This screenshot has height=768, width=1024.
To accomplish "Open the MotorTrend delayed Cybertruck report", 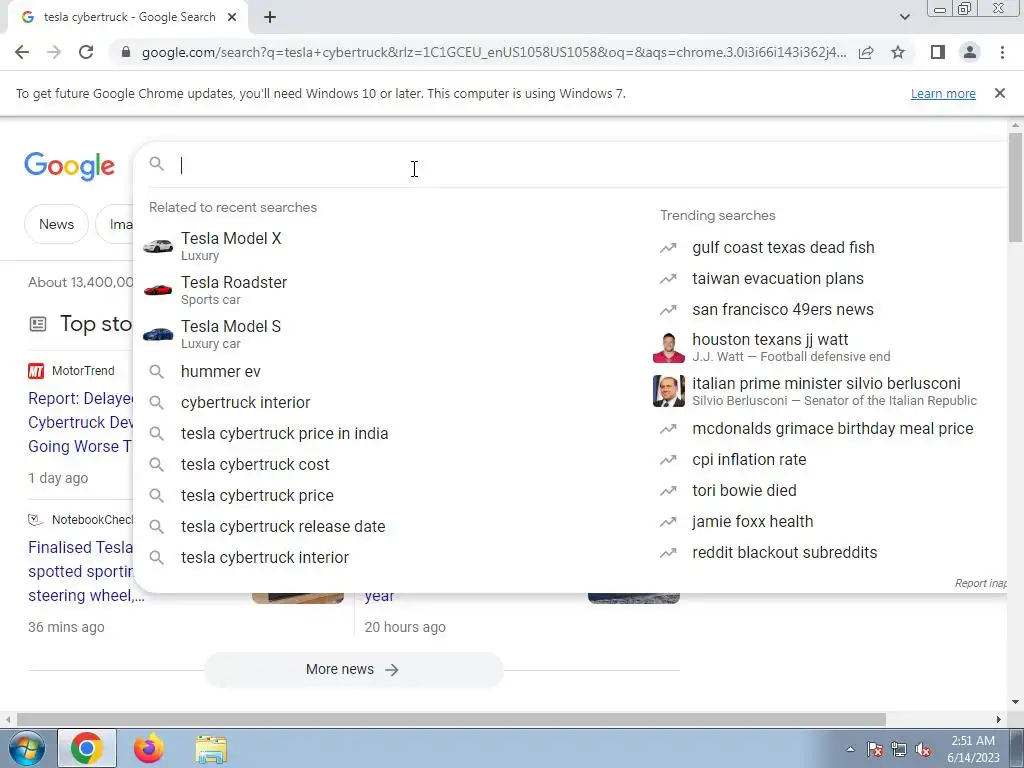I will coord(80,423).
